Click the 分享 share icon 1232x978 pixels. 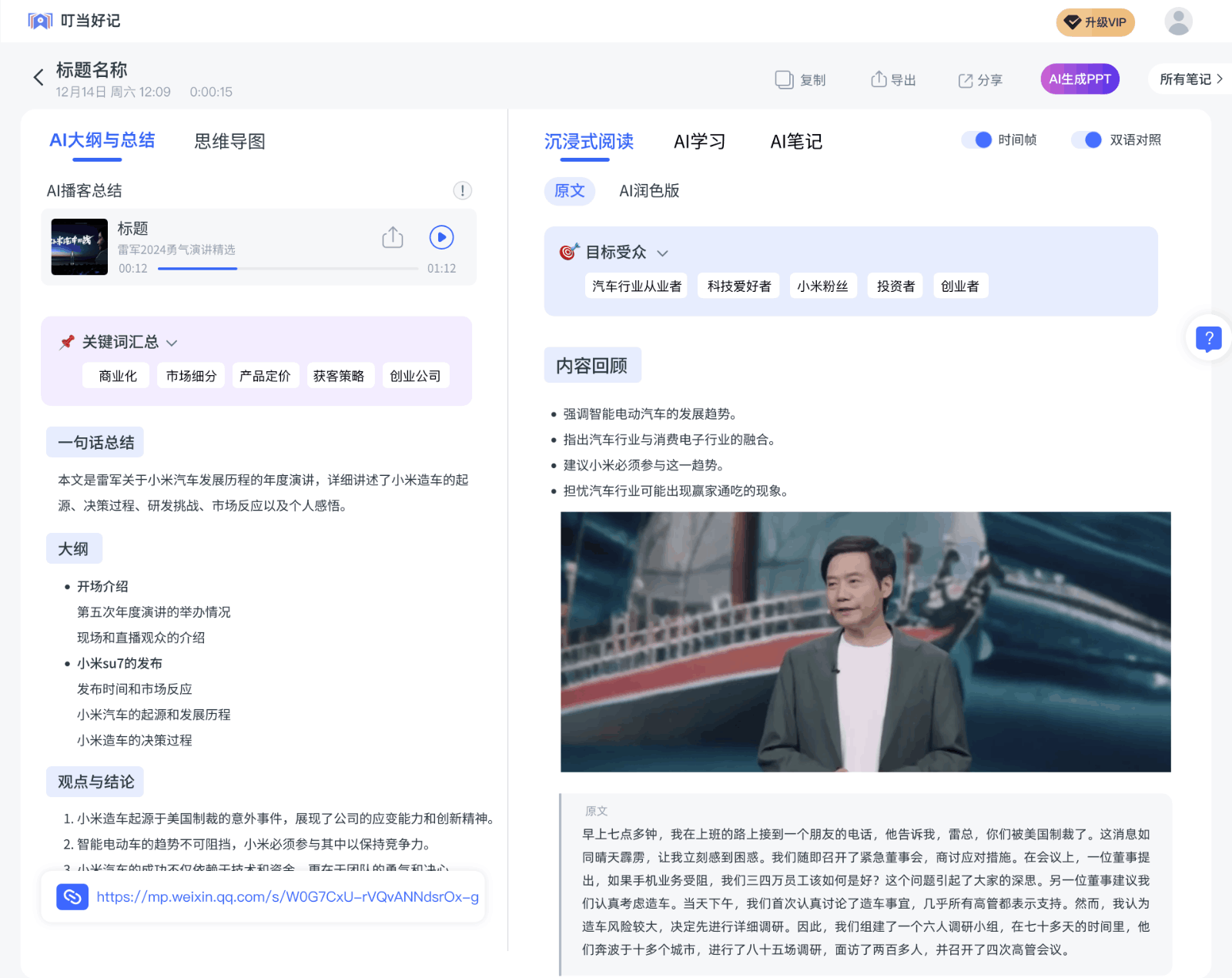point(965,80)
